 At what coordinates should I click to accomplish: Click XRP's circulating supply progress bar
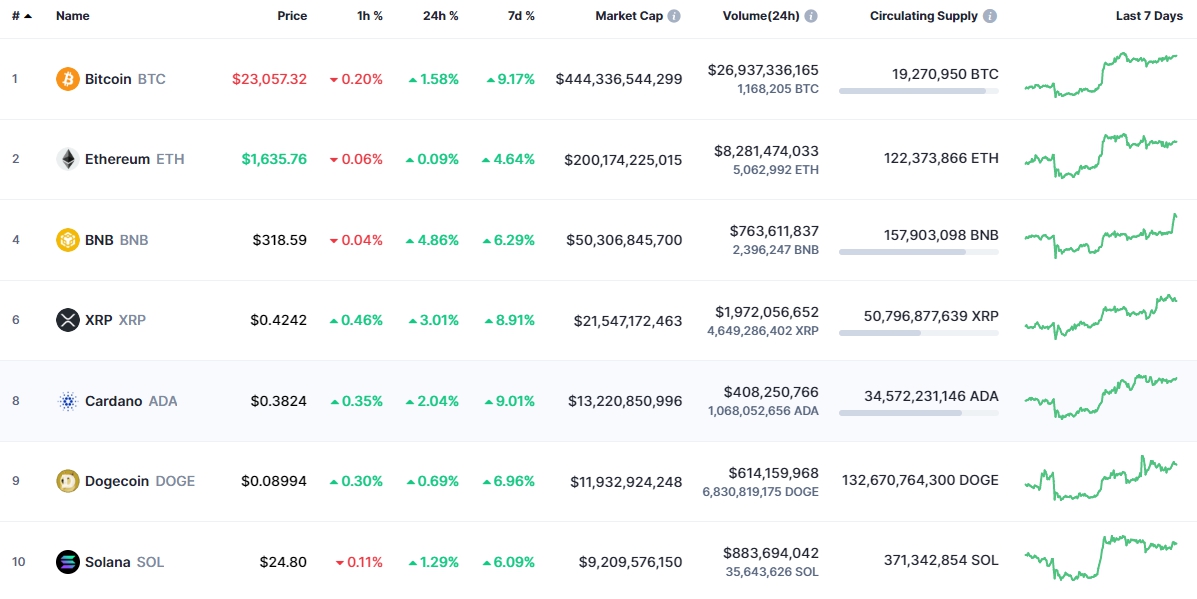[x=918, y=333]
